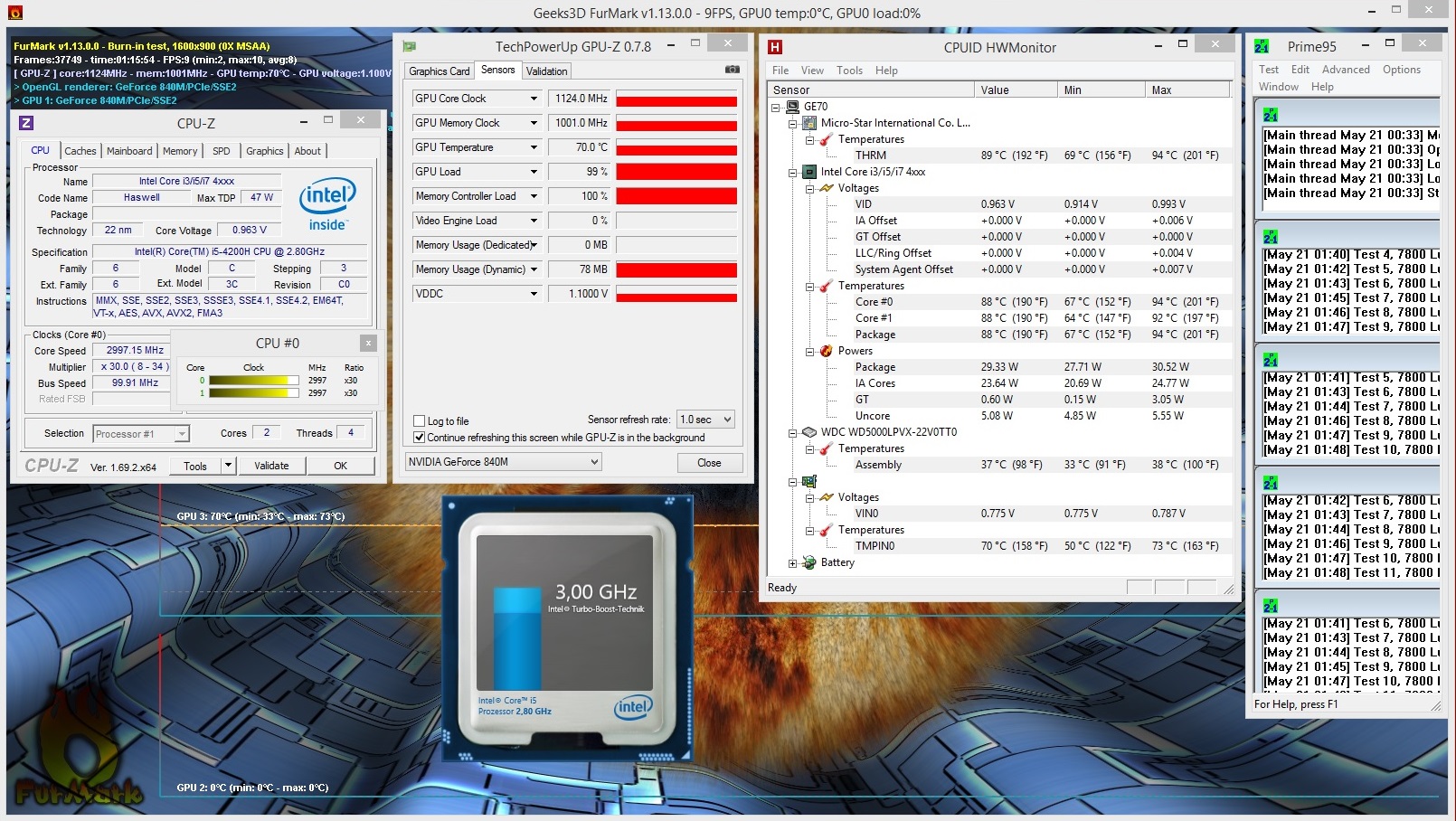Click the Value column header in HWMonitor

point(1016,90)
